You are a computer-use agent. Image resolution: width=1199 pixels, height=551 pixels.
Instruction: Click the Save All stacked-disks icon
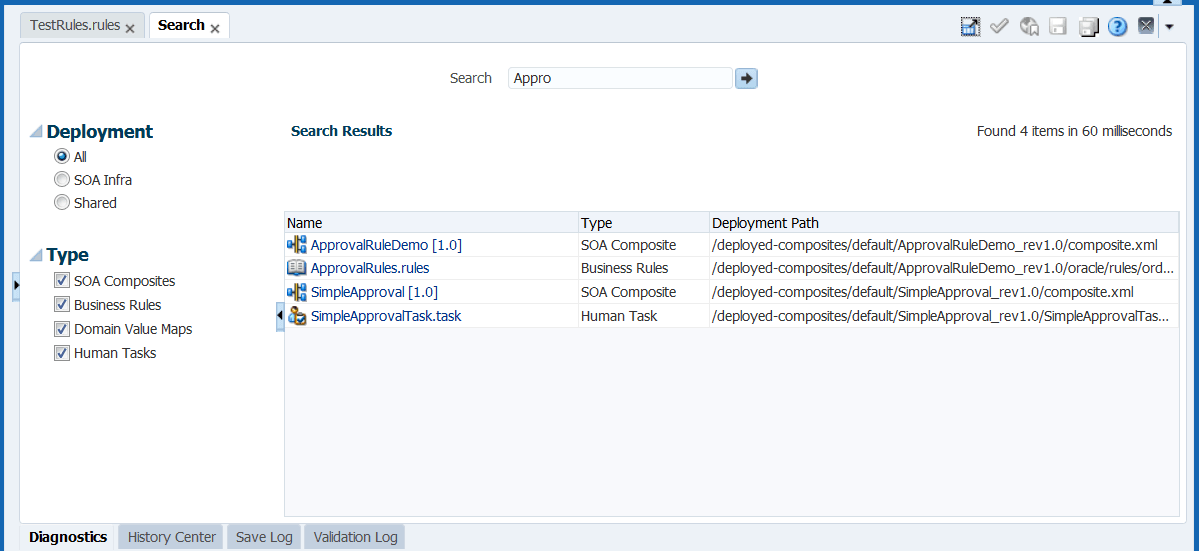click(x=1088, y=28)
